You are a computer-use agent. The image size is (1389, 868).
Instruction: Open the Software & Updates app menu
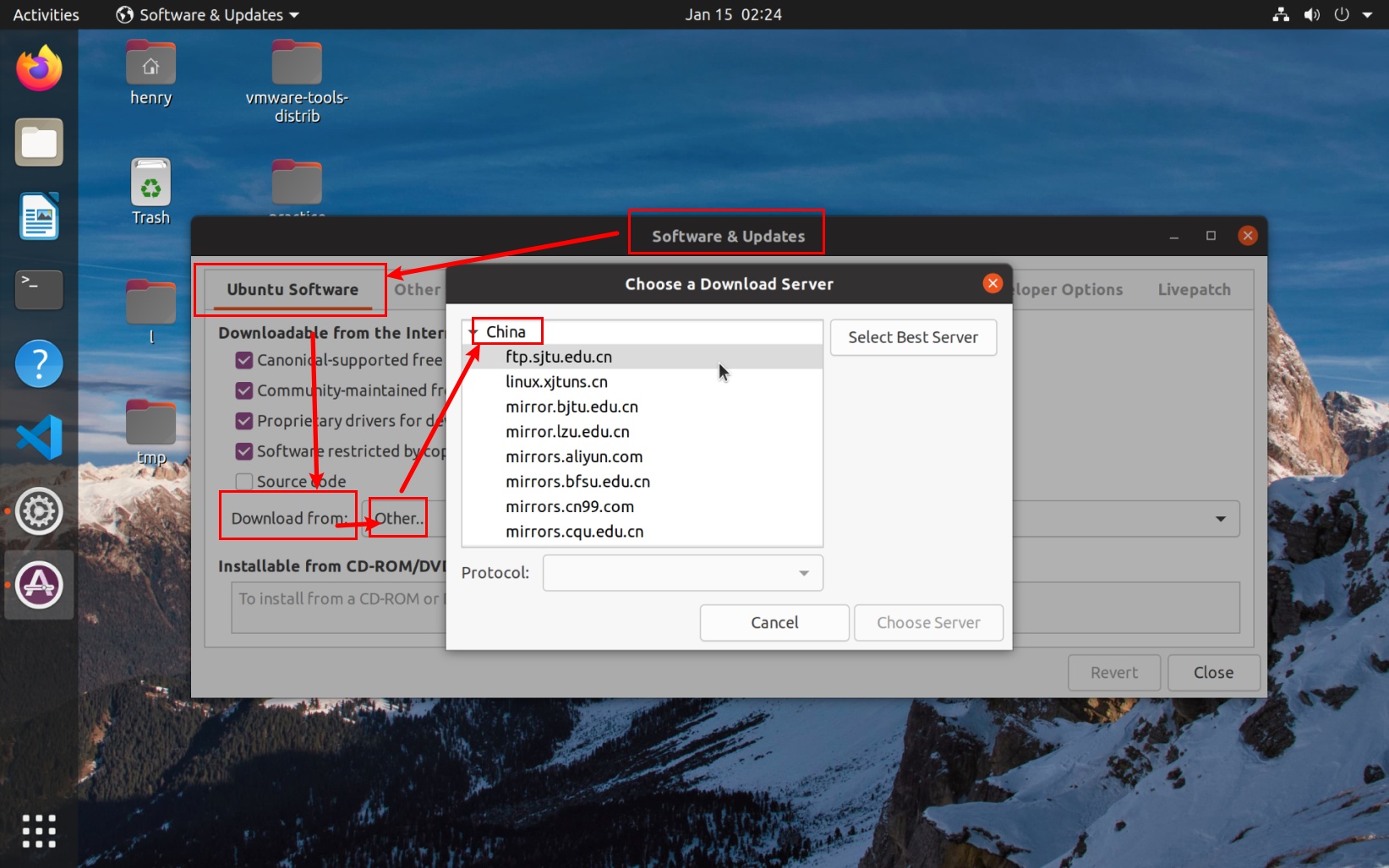tap(208, 14)
